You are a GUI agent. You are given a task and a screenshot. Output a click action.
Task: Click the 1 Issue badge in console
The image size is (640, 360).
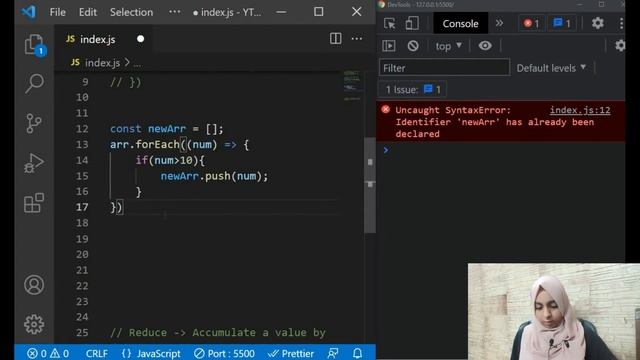click(413, 89)
